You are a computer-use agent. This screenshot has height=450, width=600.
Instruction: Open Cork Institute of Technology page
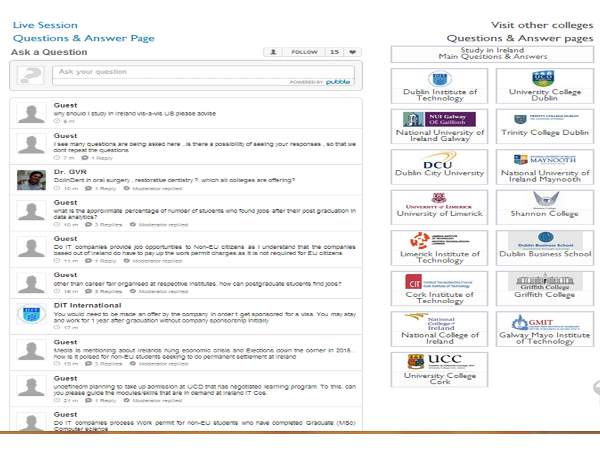[x=439, y=289]
